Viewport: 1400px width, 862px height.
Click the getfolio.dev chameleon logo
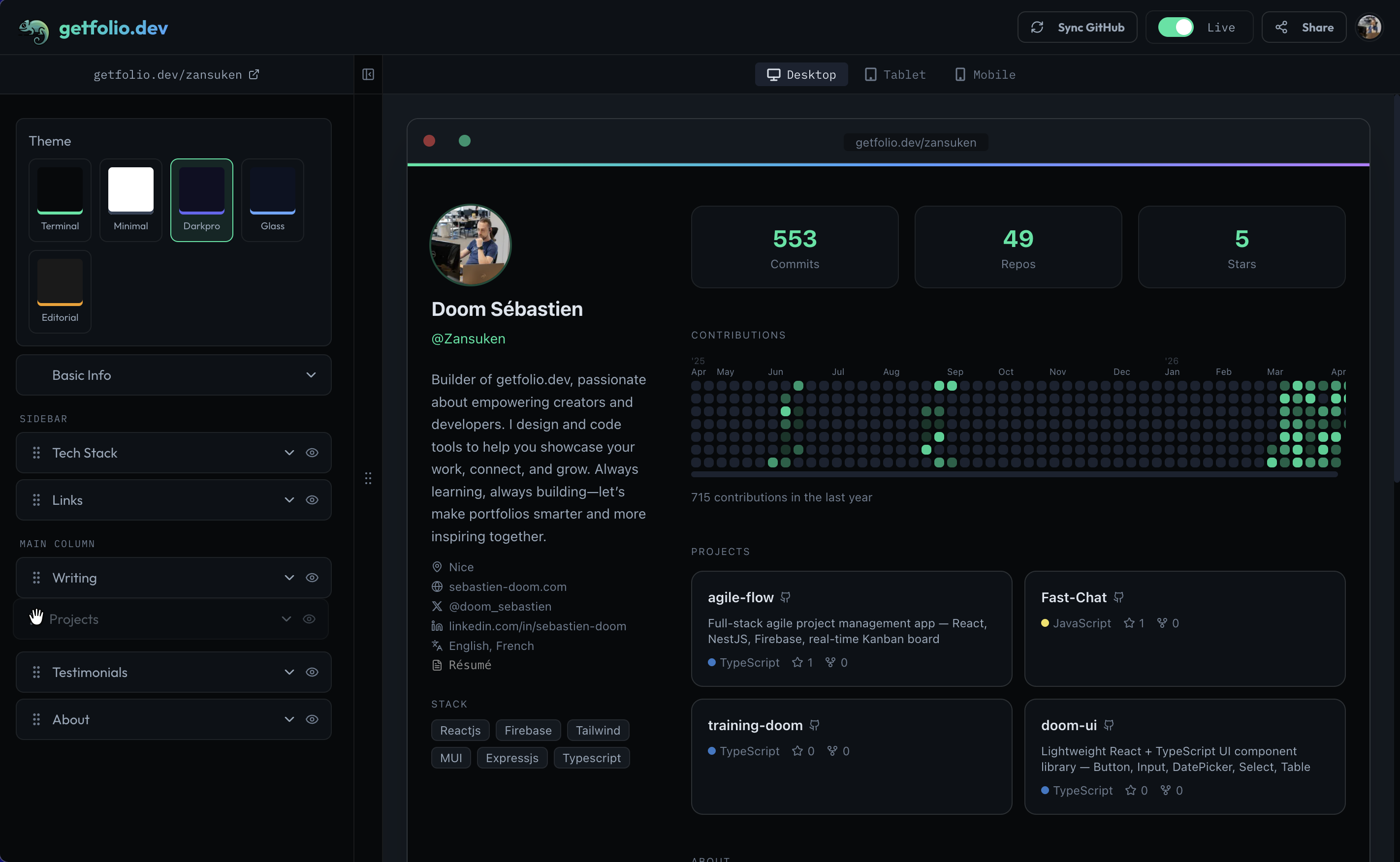click(x=33, y=28)
